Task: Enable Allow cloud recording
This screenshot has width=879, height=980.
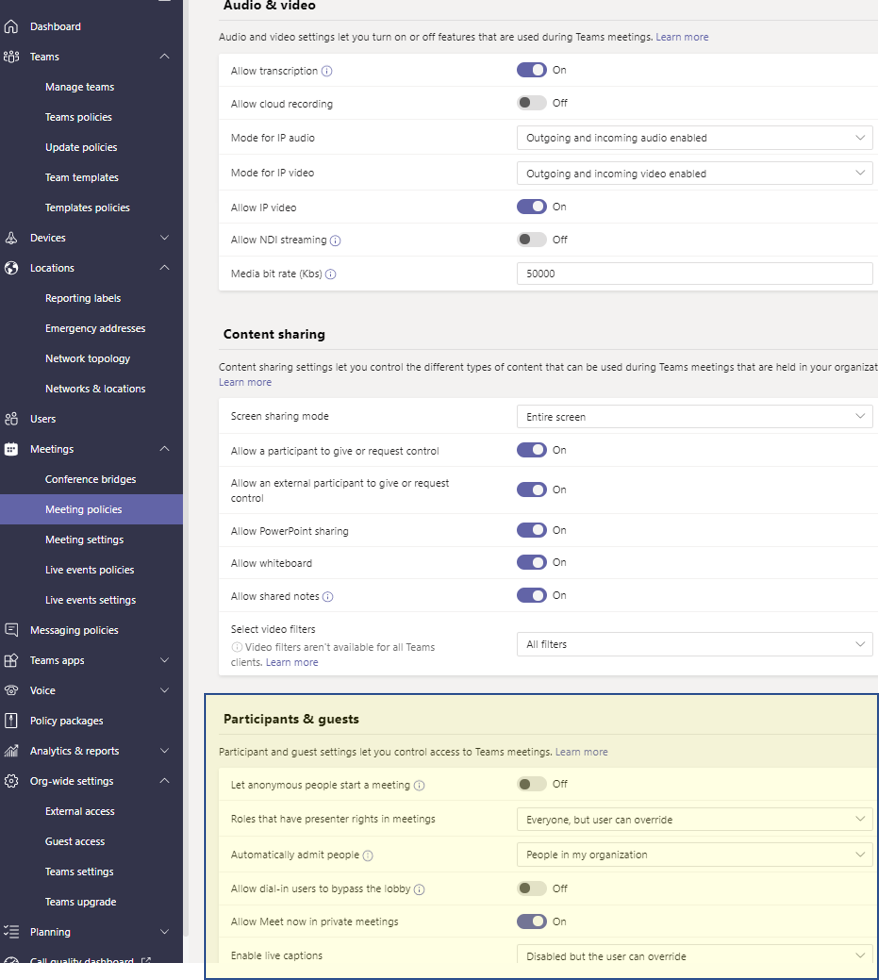Action: (531, 103)
